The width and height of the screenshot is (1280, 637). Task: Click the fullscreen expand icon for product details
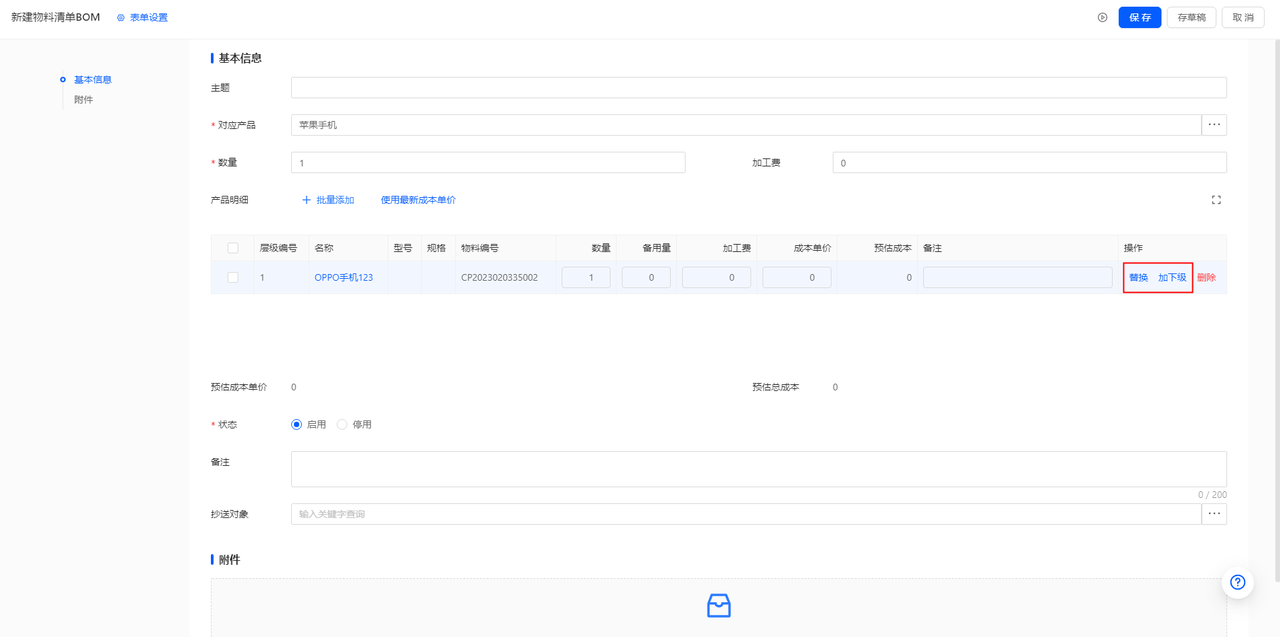[1216, 200]
